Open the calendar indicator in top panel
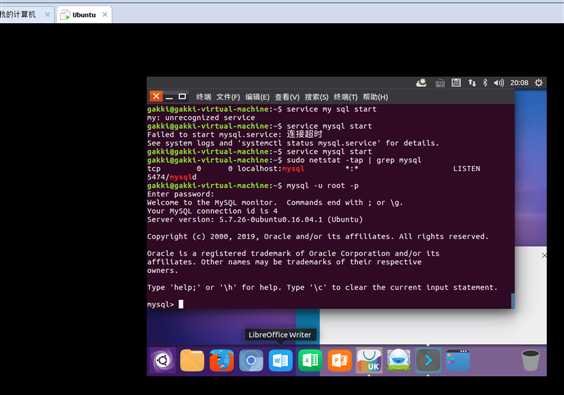This screenshot has height=395, width=564. pyautogui.click(x=456, y=83)
